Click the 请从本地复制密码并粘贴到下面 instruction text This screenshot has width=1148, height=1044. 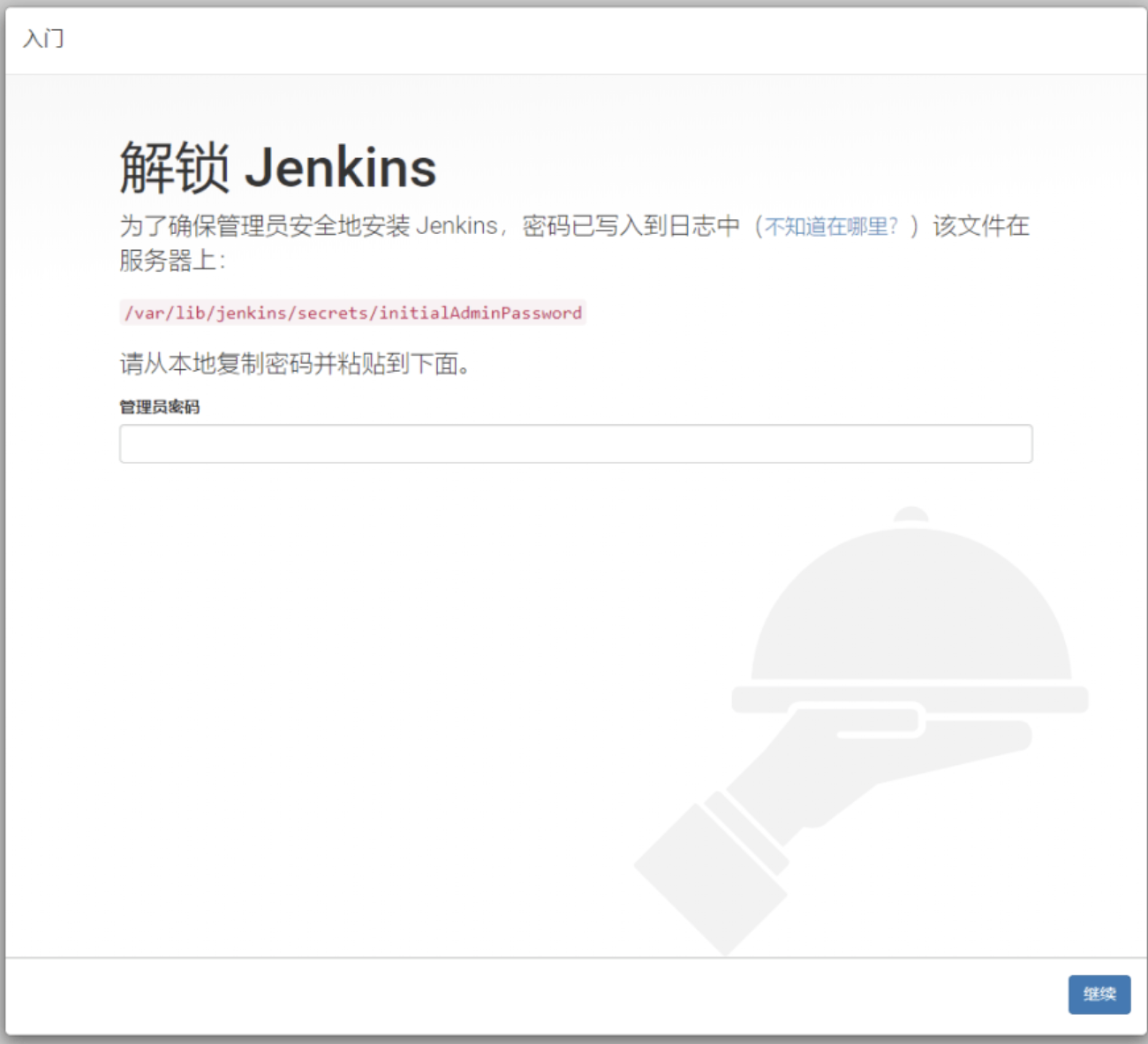pyautogui.click(x=295, y=364)
